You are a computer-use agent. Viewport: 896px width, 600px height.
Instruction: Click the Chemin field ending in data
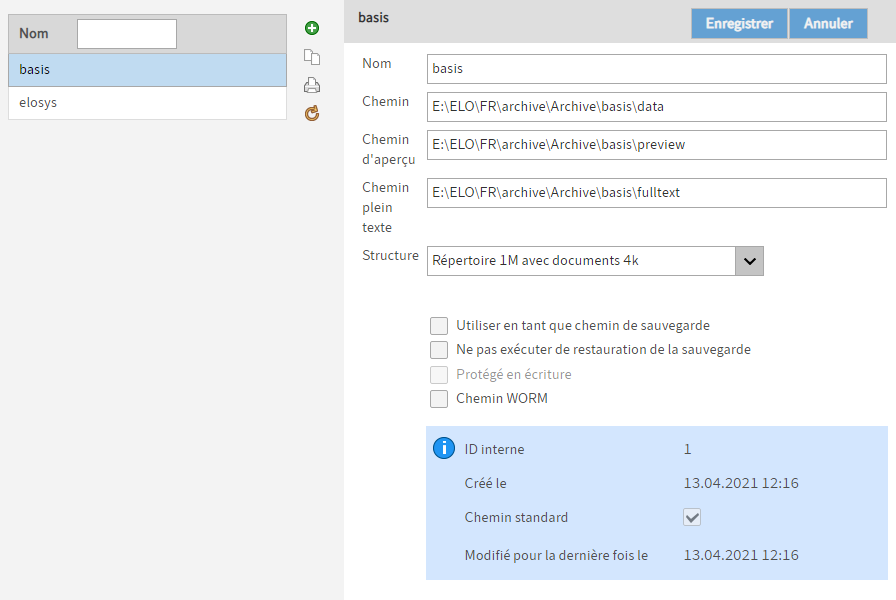pos(657,107)
